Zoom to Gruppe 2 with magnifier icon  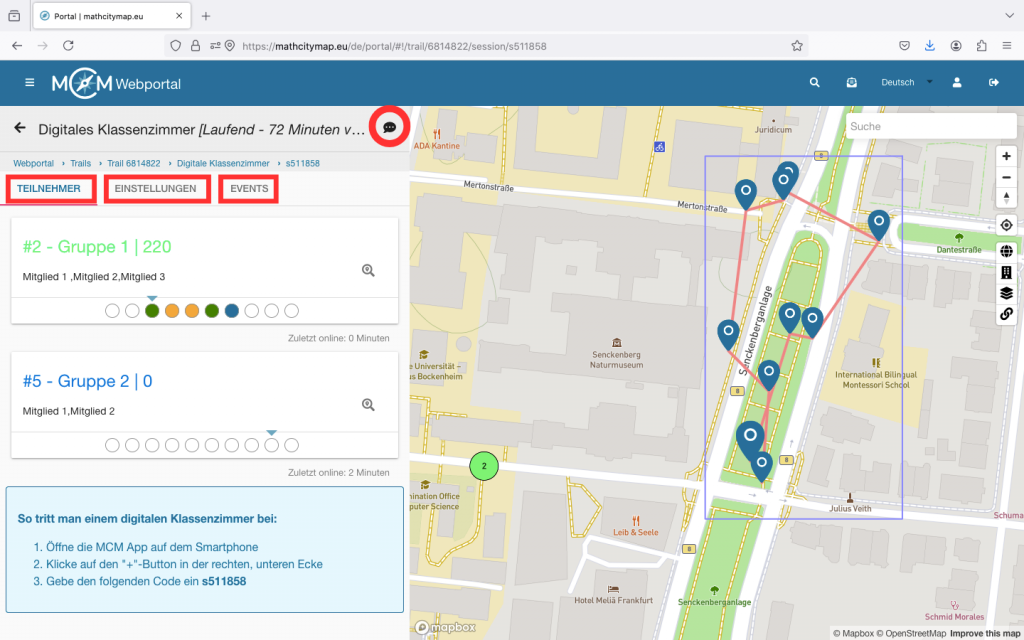click(368, 405)
